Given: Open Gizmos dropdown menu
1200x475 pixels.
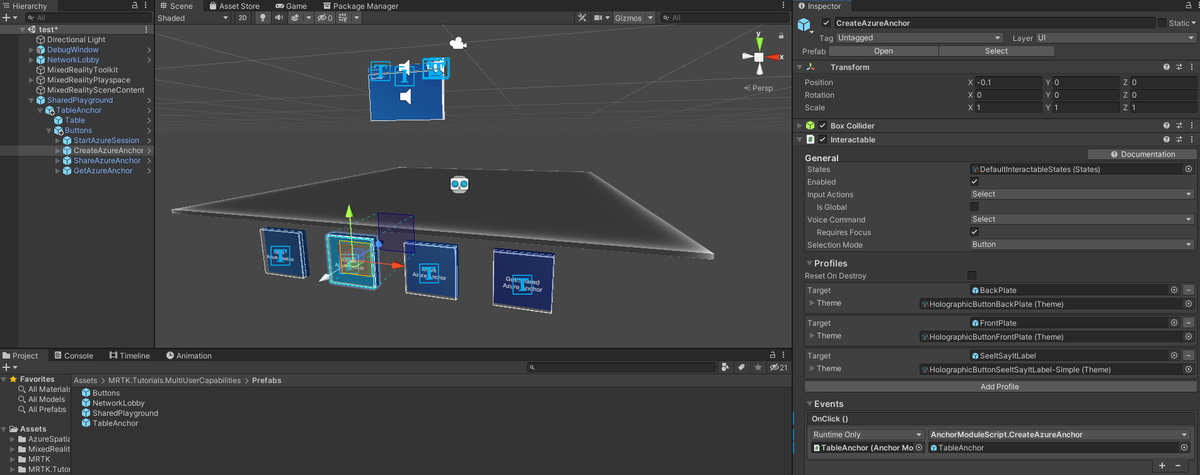Looking at the screenshot, I should click(634, 18).
